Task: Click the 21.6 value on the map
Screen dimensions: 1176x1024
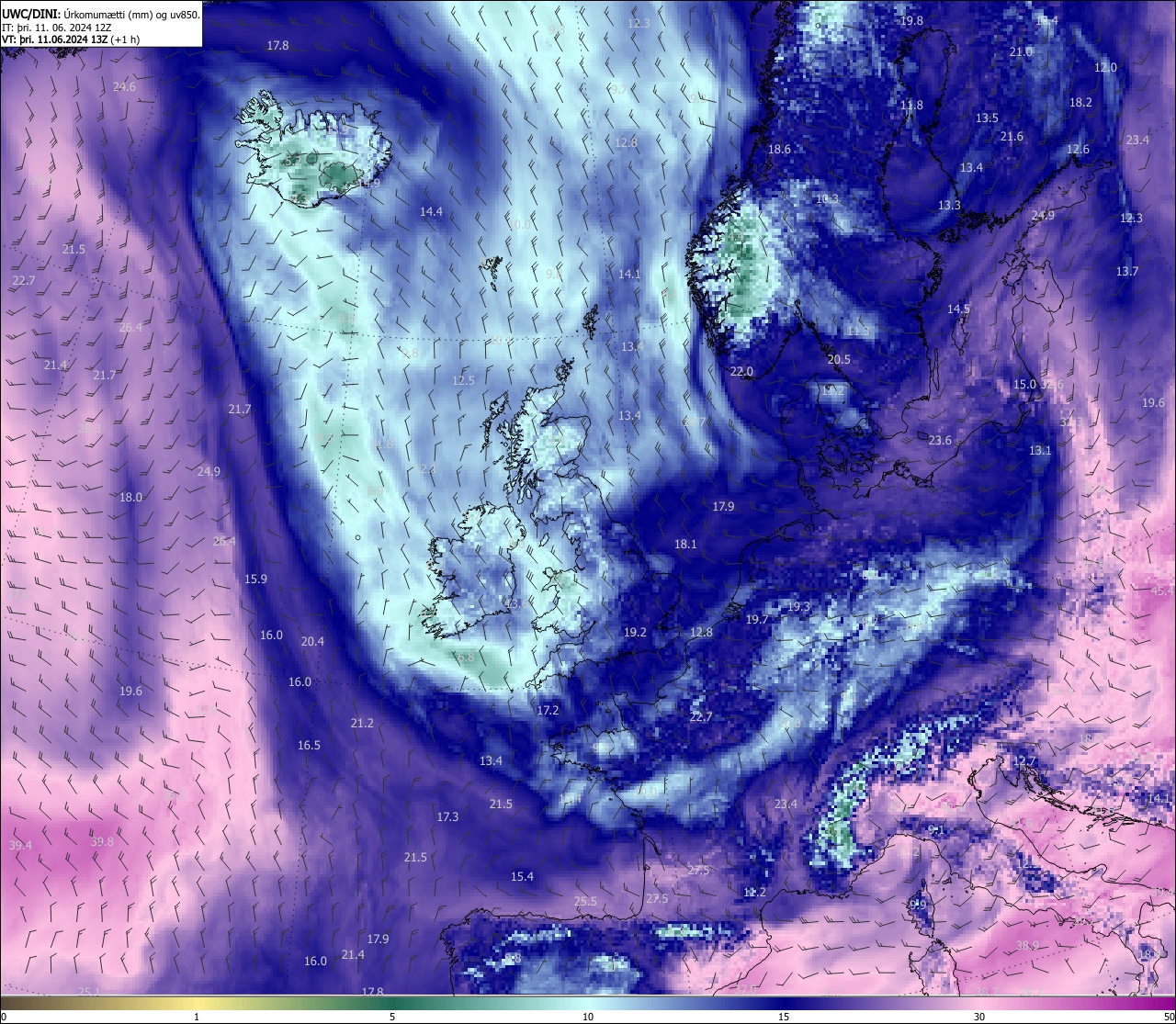Action: pos(1012,136)
